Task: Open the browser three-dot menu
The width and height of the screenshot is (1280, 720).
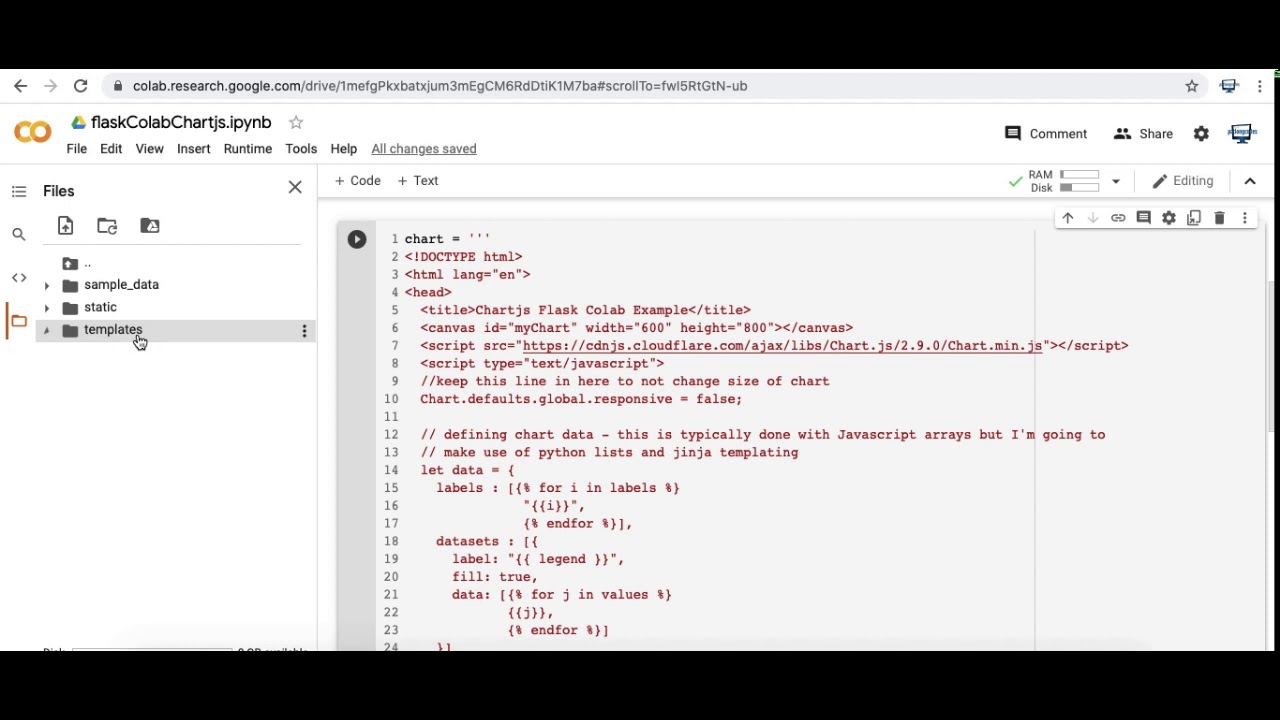Action: [1260, 86]
